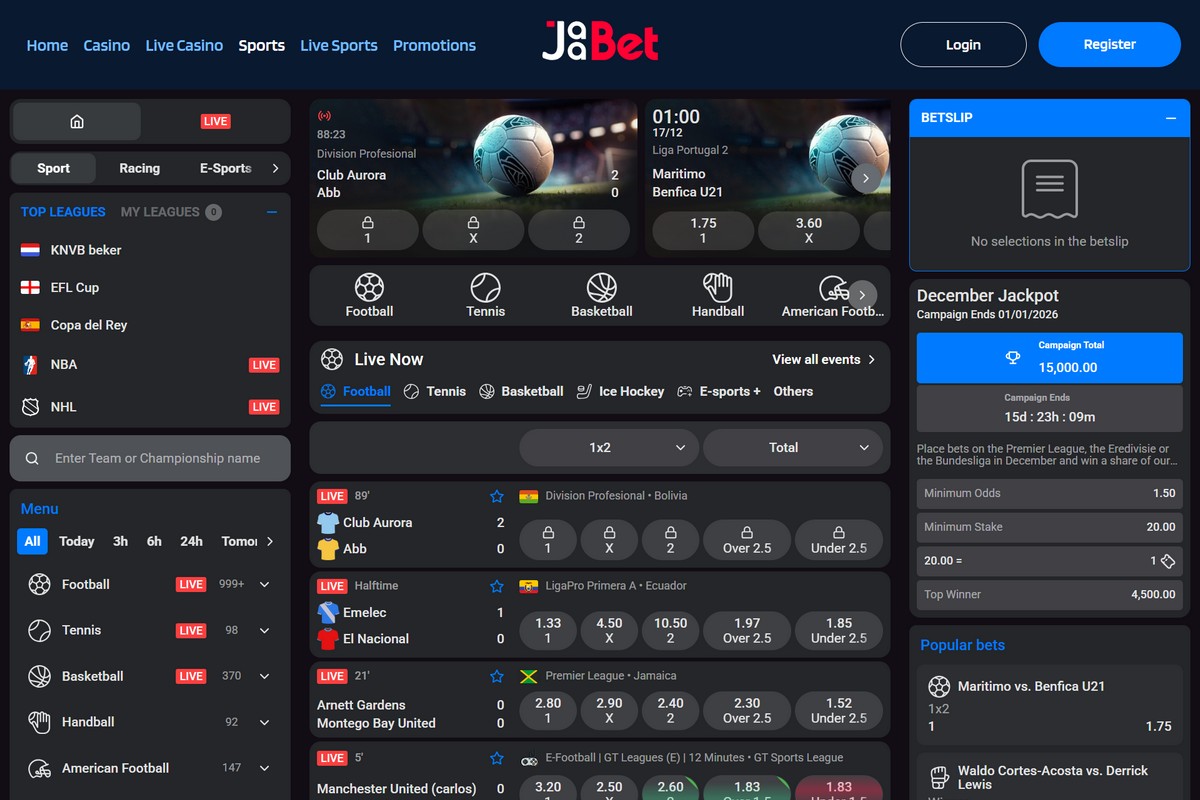Click the Campaign Total progress bar

pyautogui.click(x=1048, y=357)
